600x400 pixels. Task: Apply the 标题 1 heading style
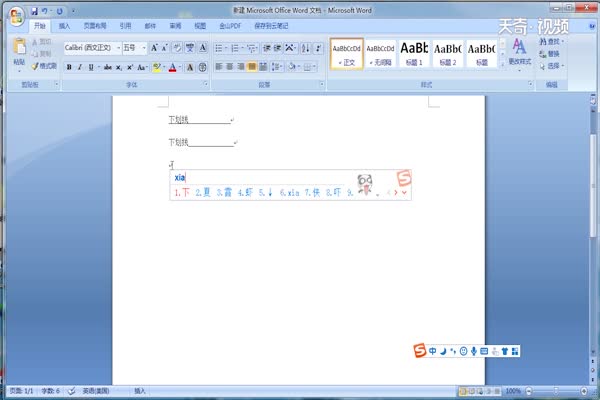413,50
